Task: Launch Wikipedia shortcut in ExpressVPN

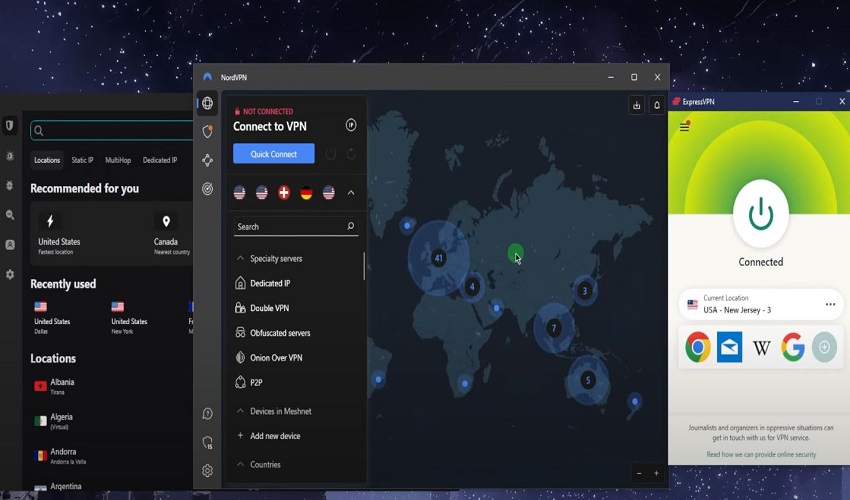Action: point(761,348)
